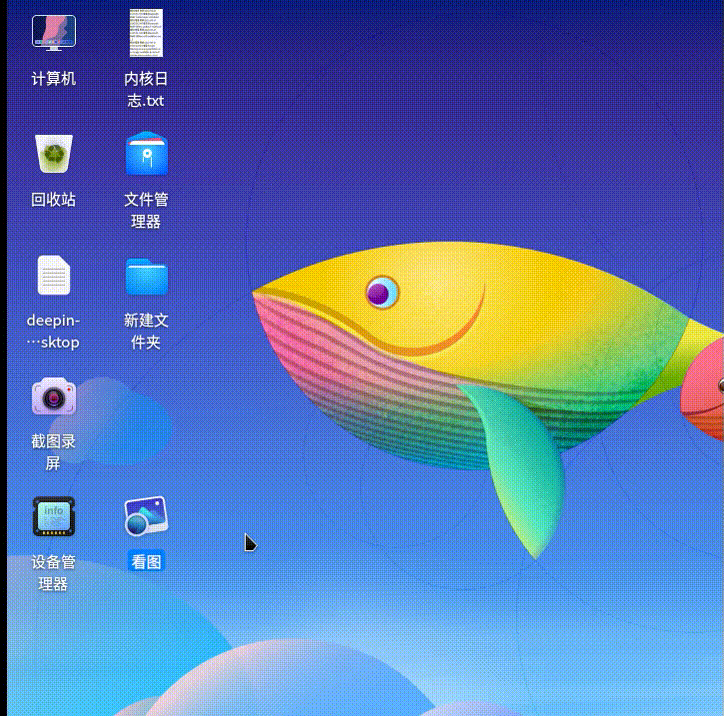
Task: Click the Recycle Bin (回收站) icon
Action: click(54, 154)
